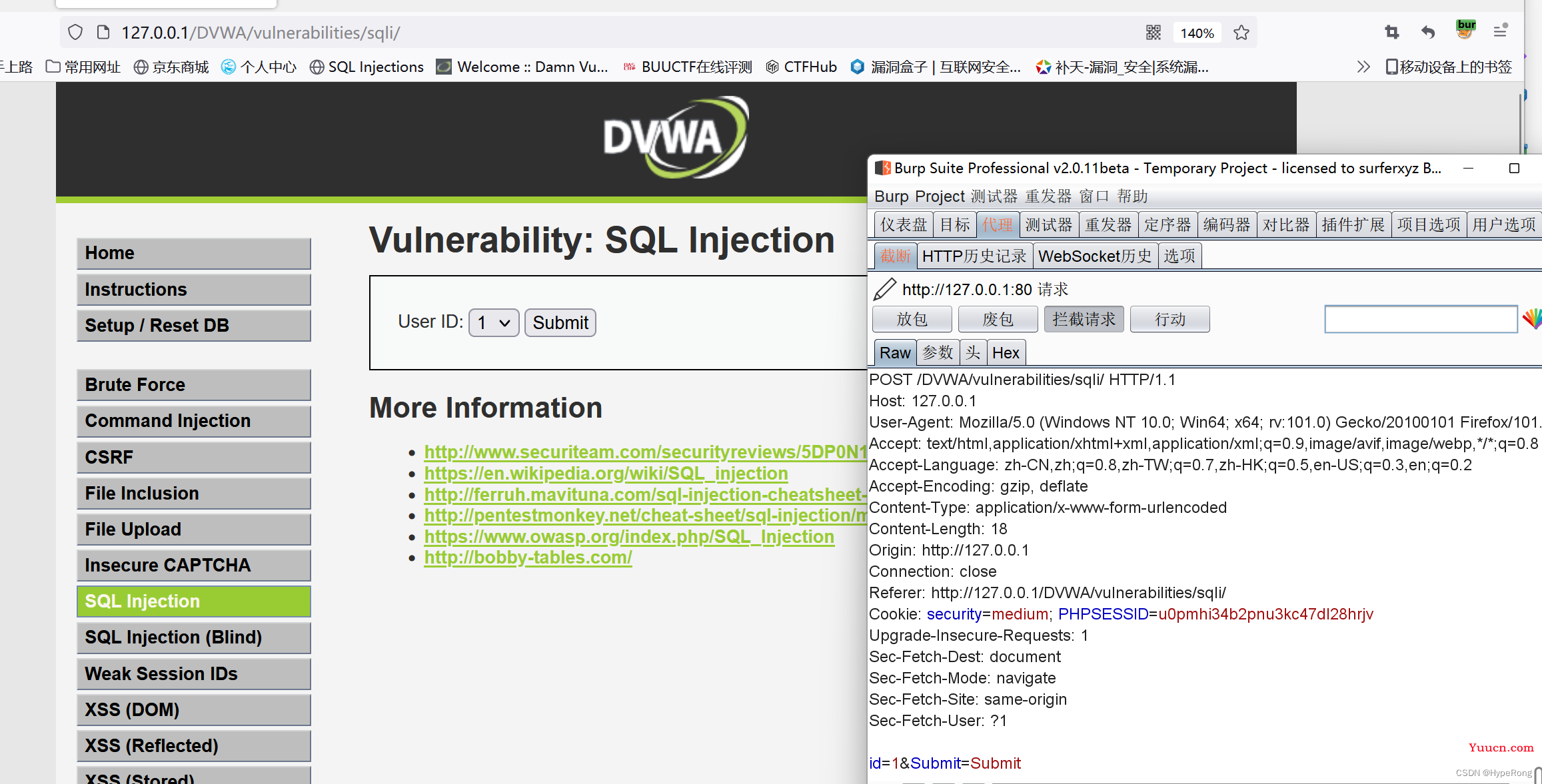Open the 目标 target tab
1542x784 pixels.
[955, 225]
